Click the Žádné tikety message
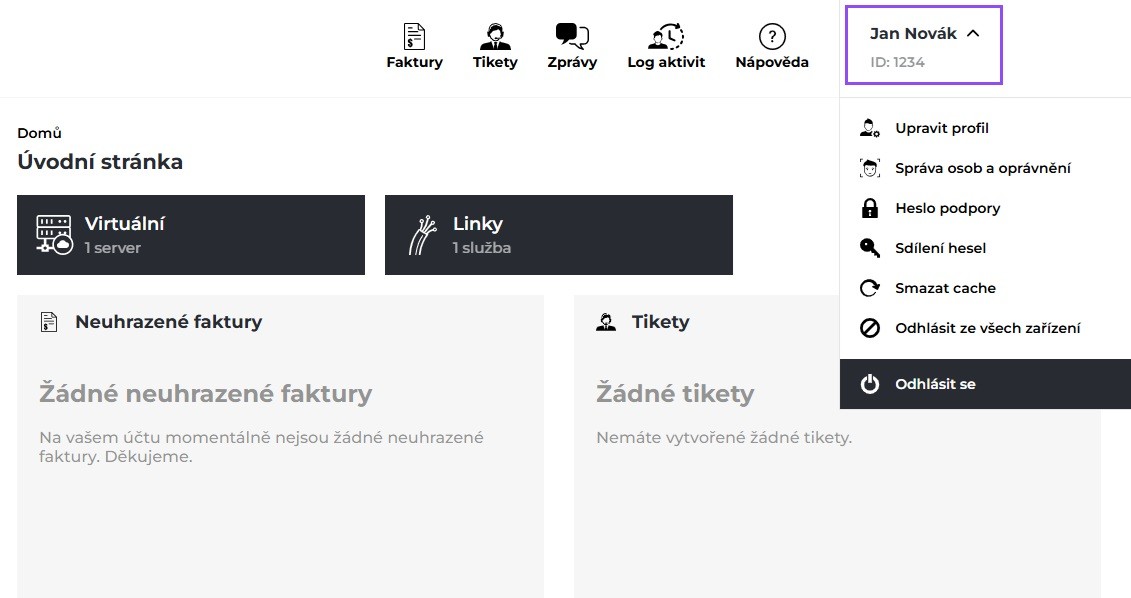This screenshot has height=598, width=1131. pos(675,393)
